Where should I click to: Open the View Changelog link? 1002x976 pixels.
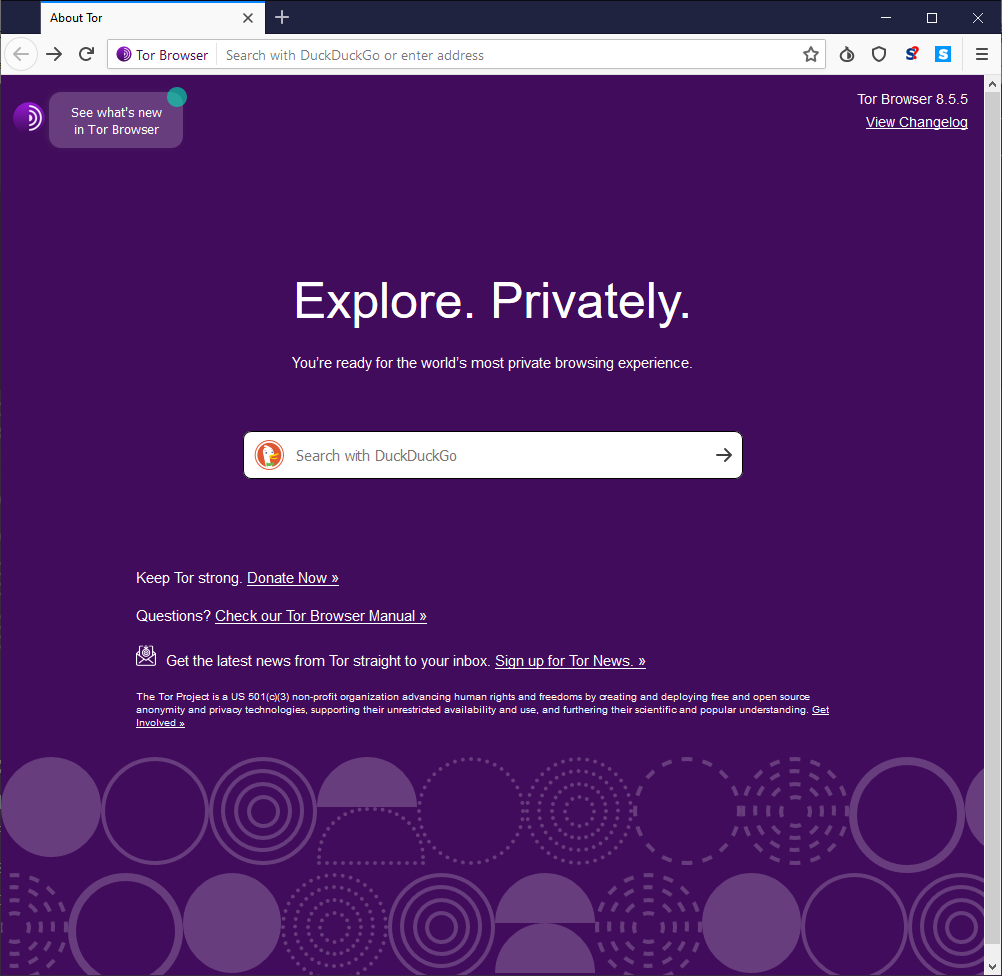click(x=916, y=122)
